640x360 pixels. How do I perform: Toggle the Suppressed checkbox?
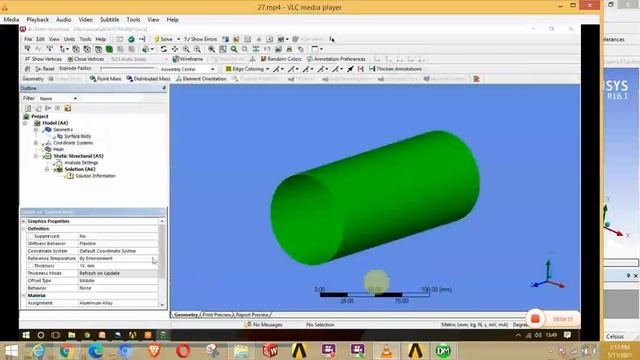click(31, 236)
